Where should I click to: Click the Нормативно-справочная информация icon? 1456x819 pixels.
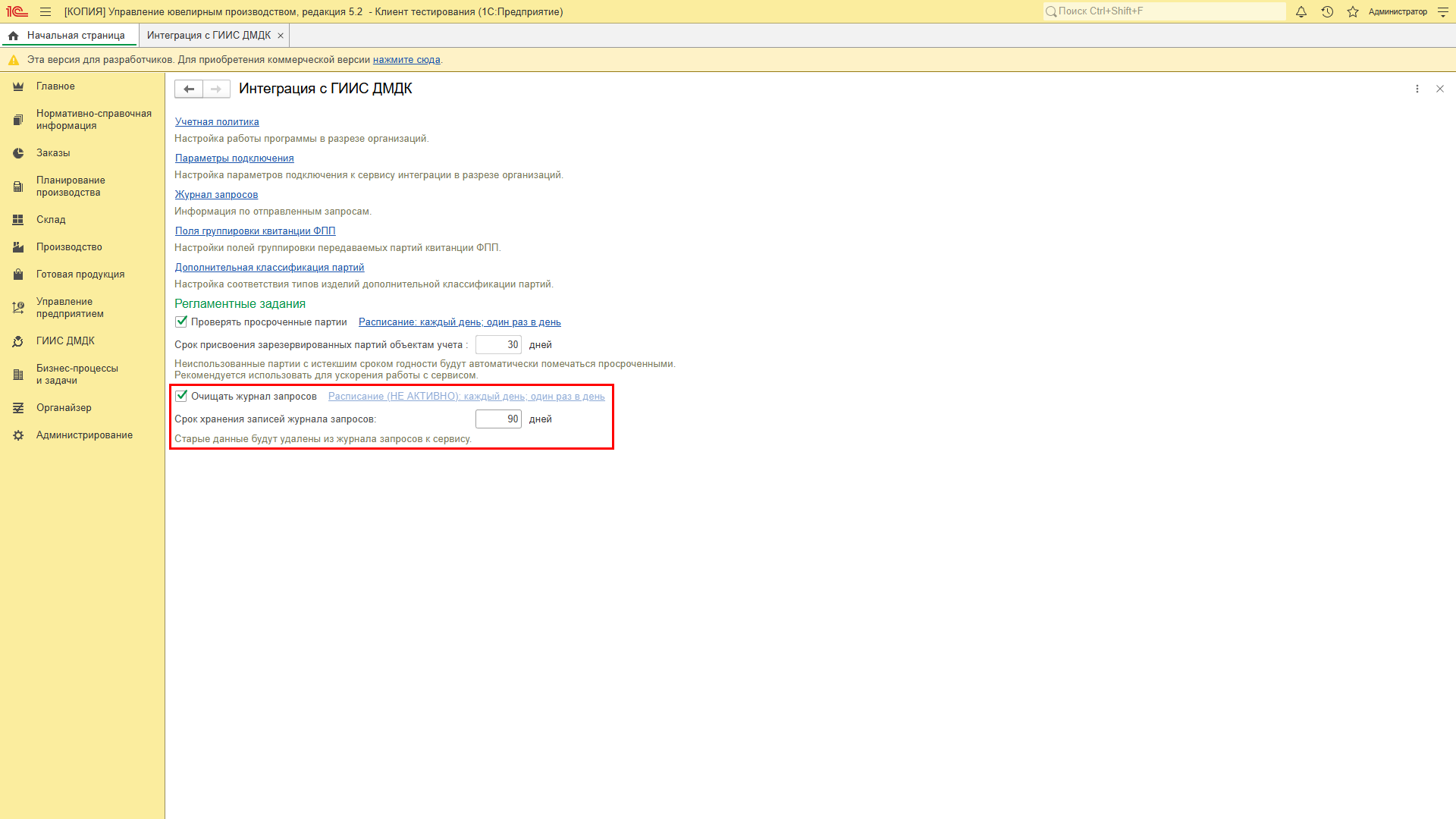(x=18, y=120)
